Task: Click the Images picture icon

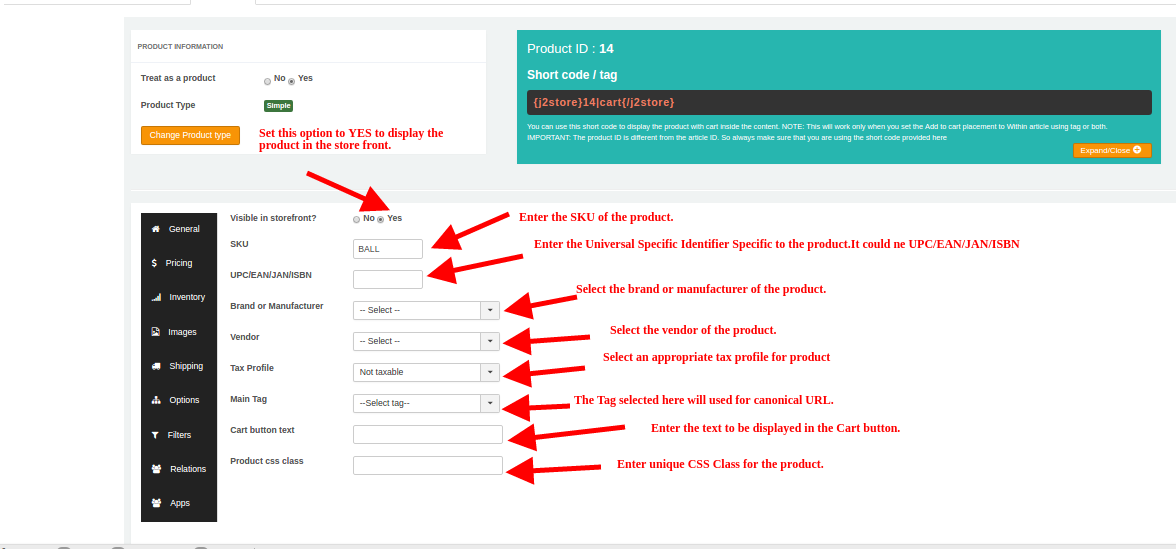Action: (156, 332)
